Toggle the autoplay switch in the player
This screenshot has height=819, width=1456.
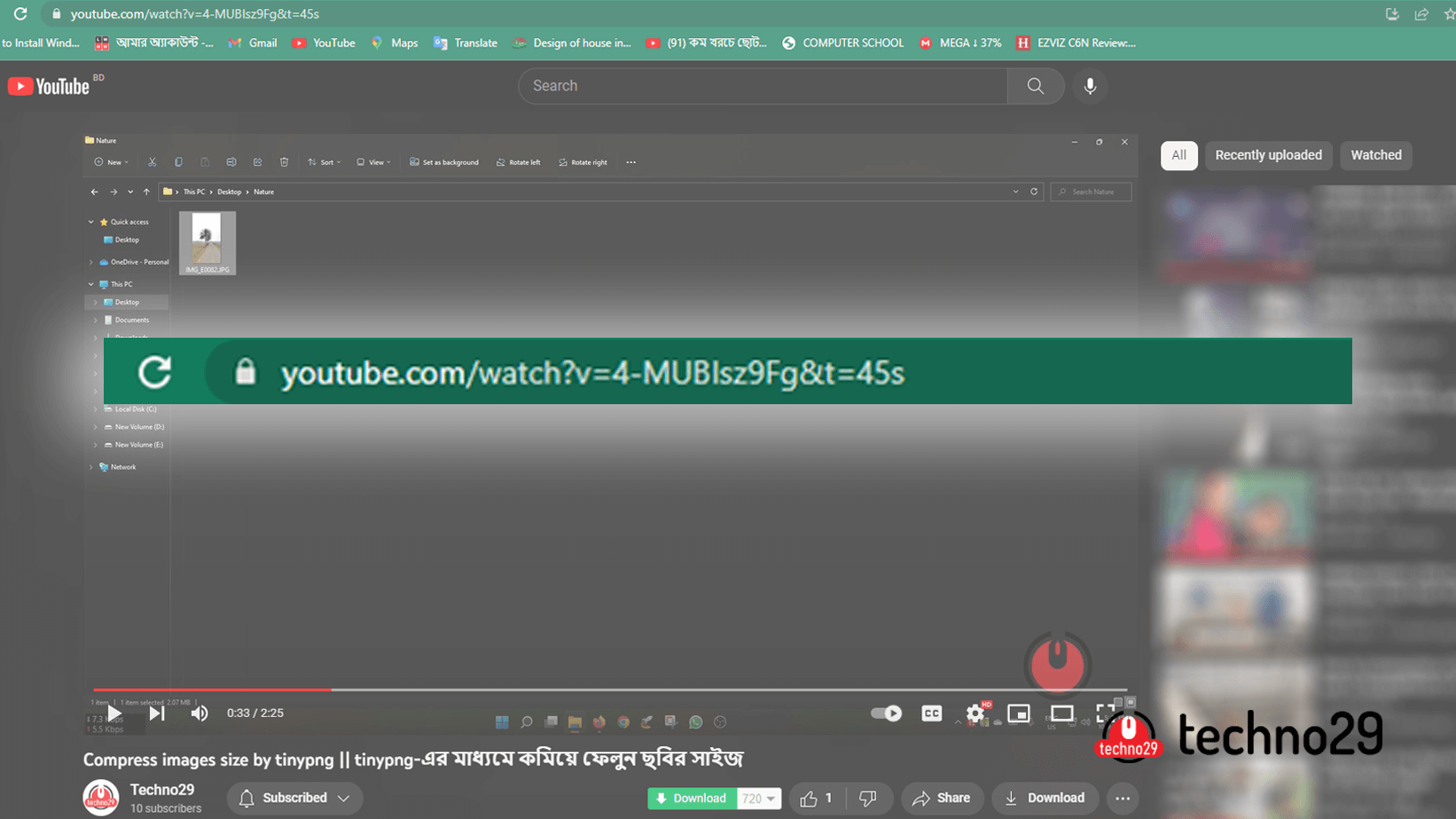pos(886,713)
